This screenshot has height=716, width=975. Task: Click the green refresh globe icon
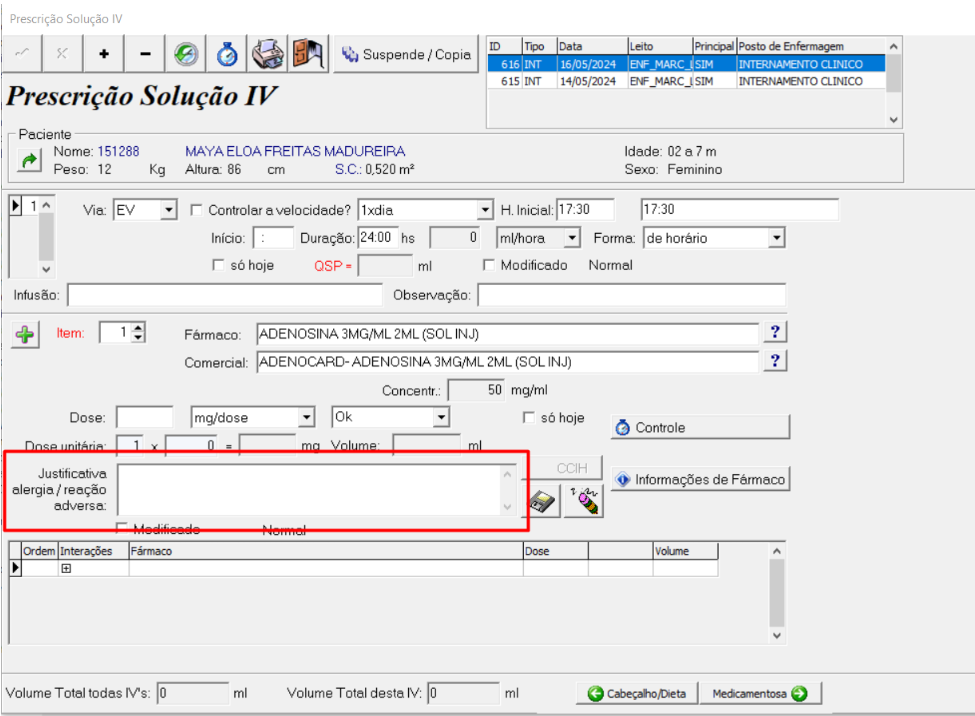tap(186, 54)
